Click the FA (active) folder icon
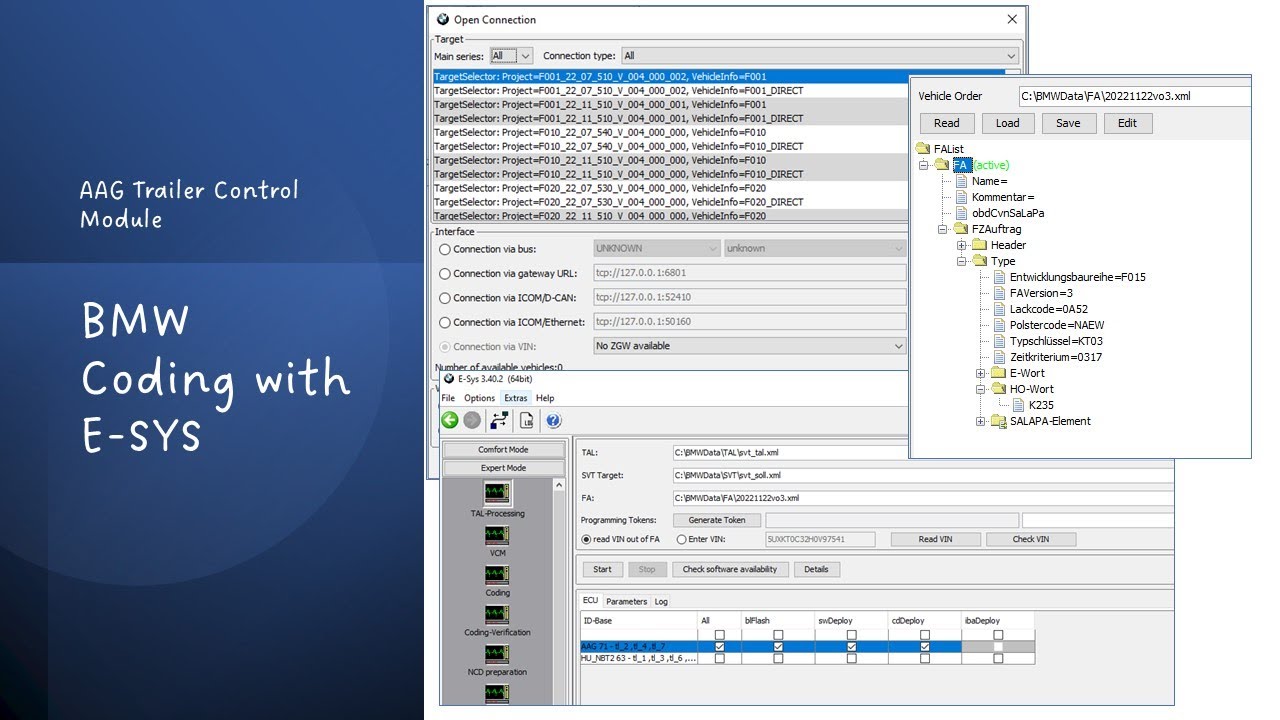This screenshot has width=1280, height=720. click(942, 165)
